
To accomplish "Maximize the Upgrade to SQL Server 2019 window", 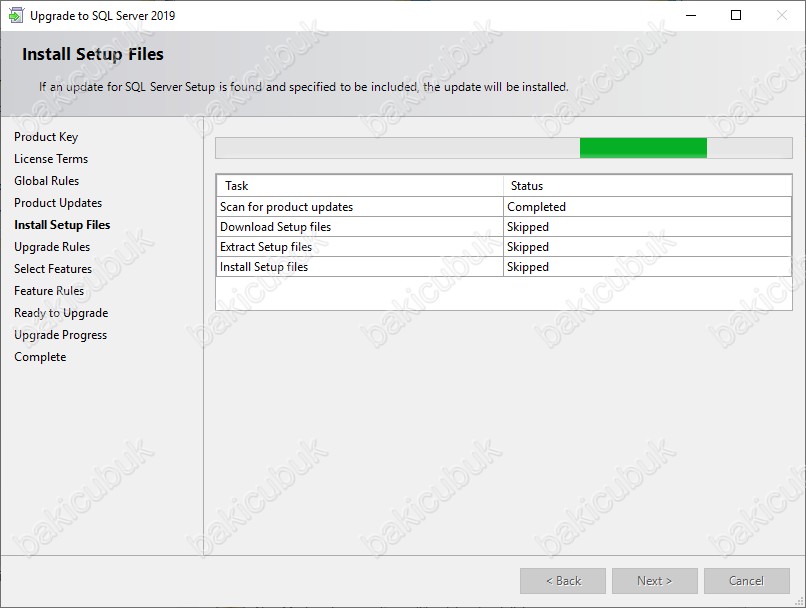I will [x=736, y=15].
